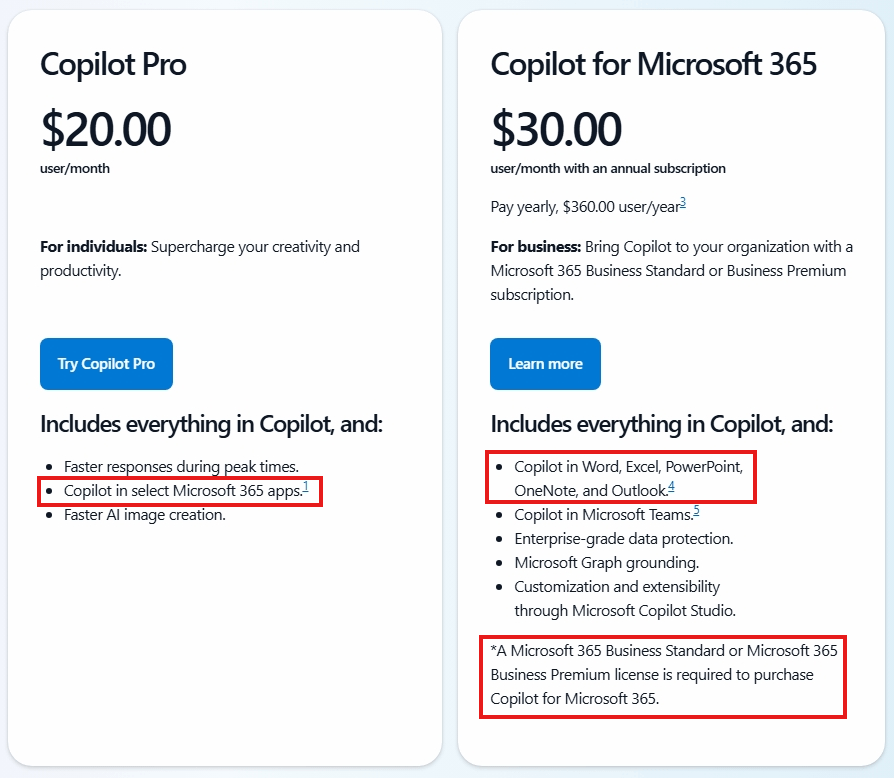Open footnote 4 after OneNote and Outlook
The width and height of the screenshot is (894, 778).
point(672,487)
